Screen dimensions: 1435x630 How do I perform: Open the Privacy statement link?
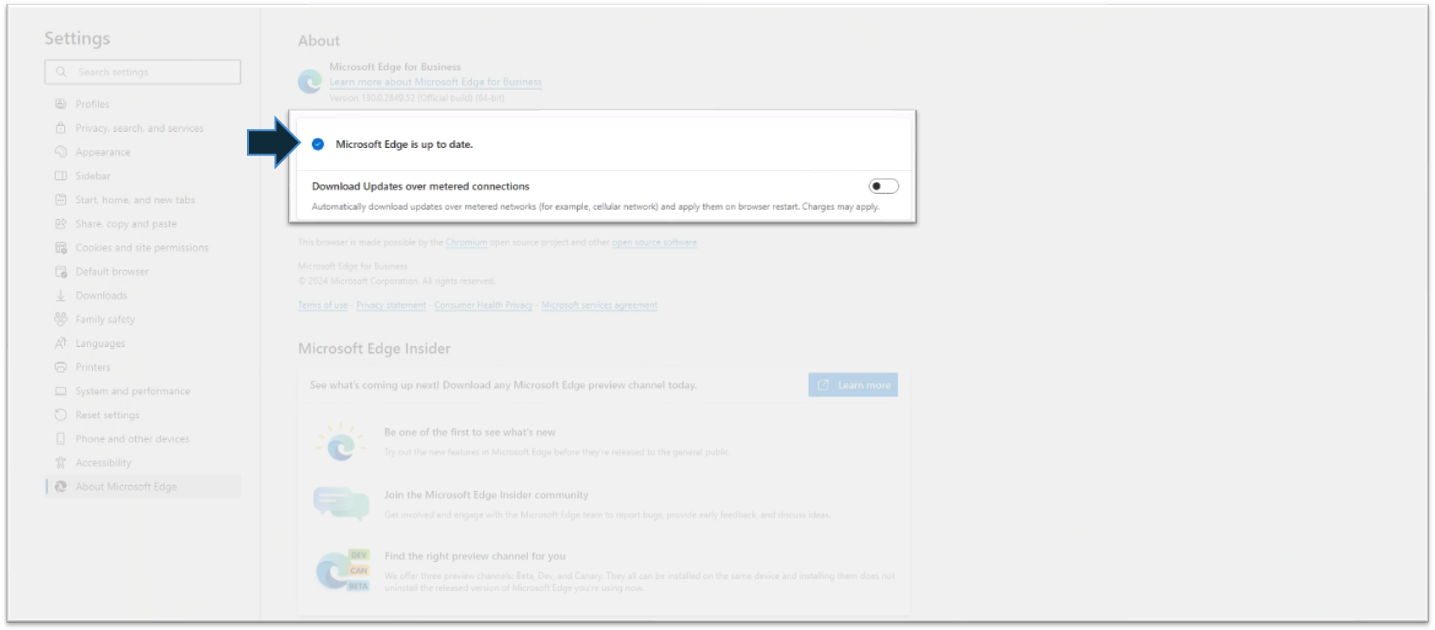coord(391,305)
